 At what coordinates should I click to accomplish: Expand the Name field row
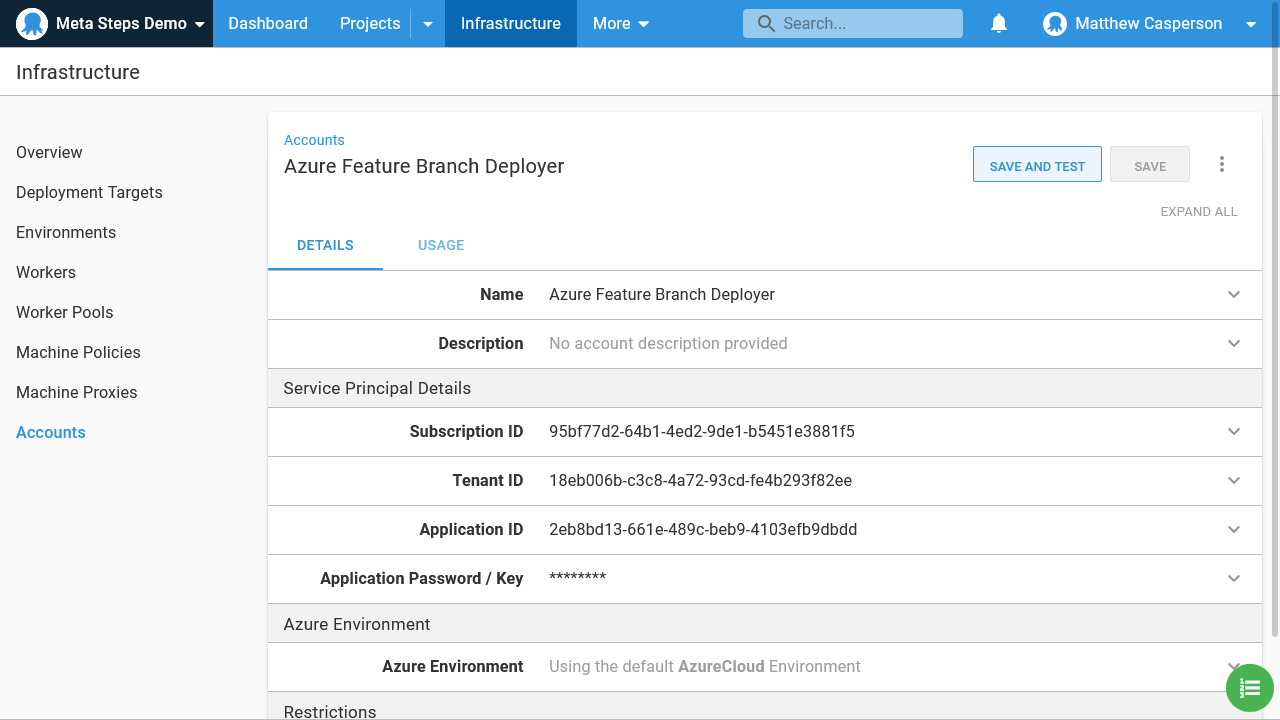point(1233,295)
